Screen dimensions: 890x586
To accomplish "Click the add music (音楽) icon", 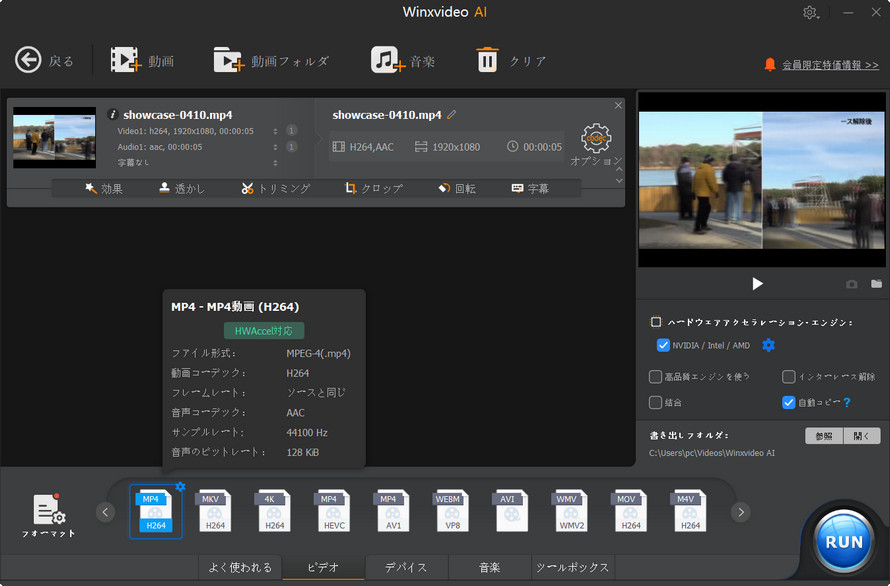I will click(387, 60).
